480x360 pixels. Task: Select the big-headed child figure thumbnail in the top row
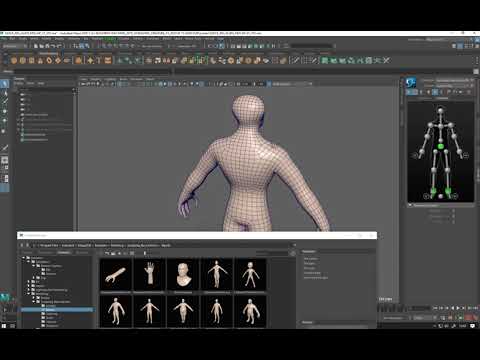pos(250,275)
